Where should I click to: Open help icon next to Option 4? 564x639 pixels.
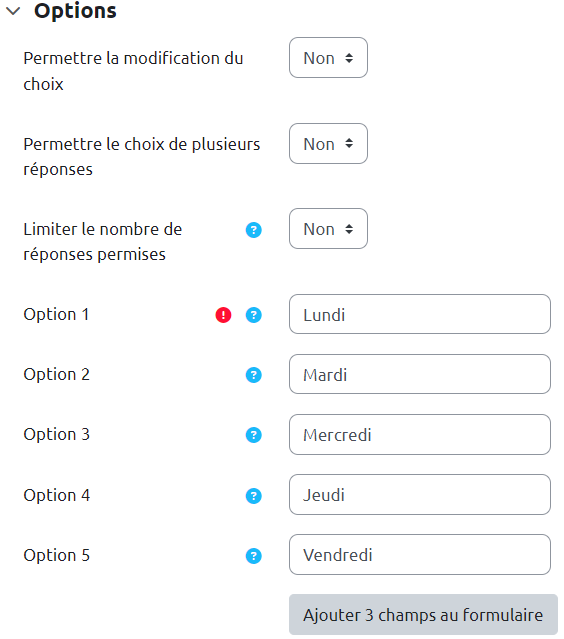(253, 496)
